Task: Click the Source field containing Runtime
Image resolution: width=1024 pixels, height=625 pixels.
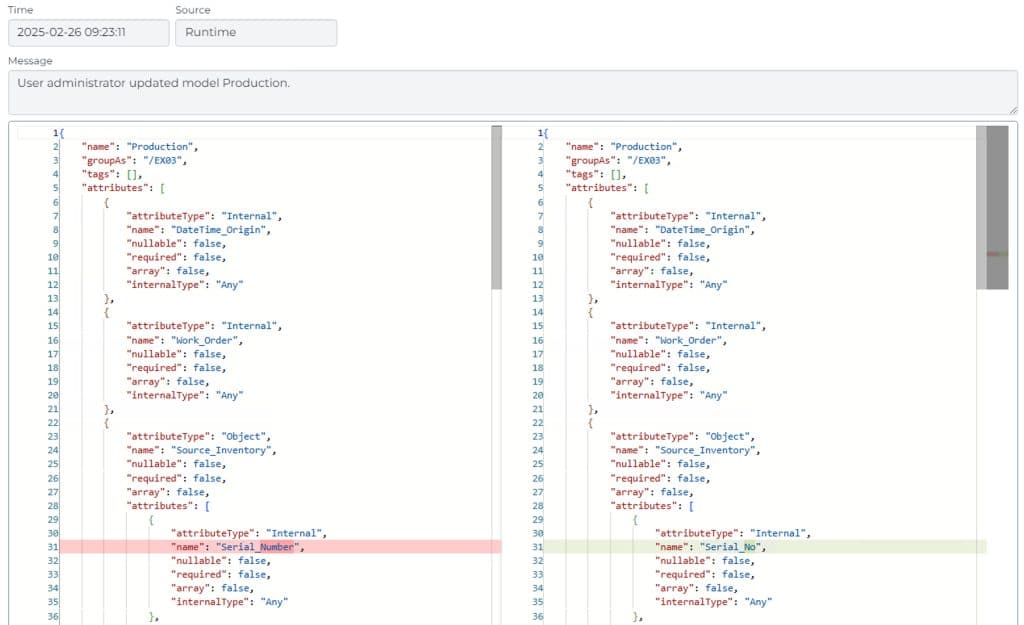Action: click(255, 32)
